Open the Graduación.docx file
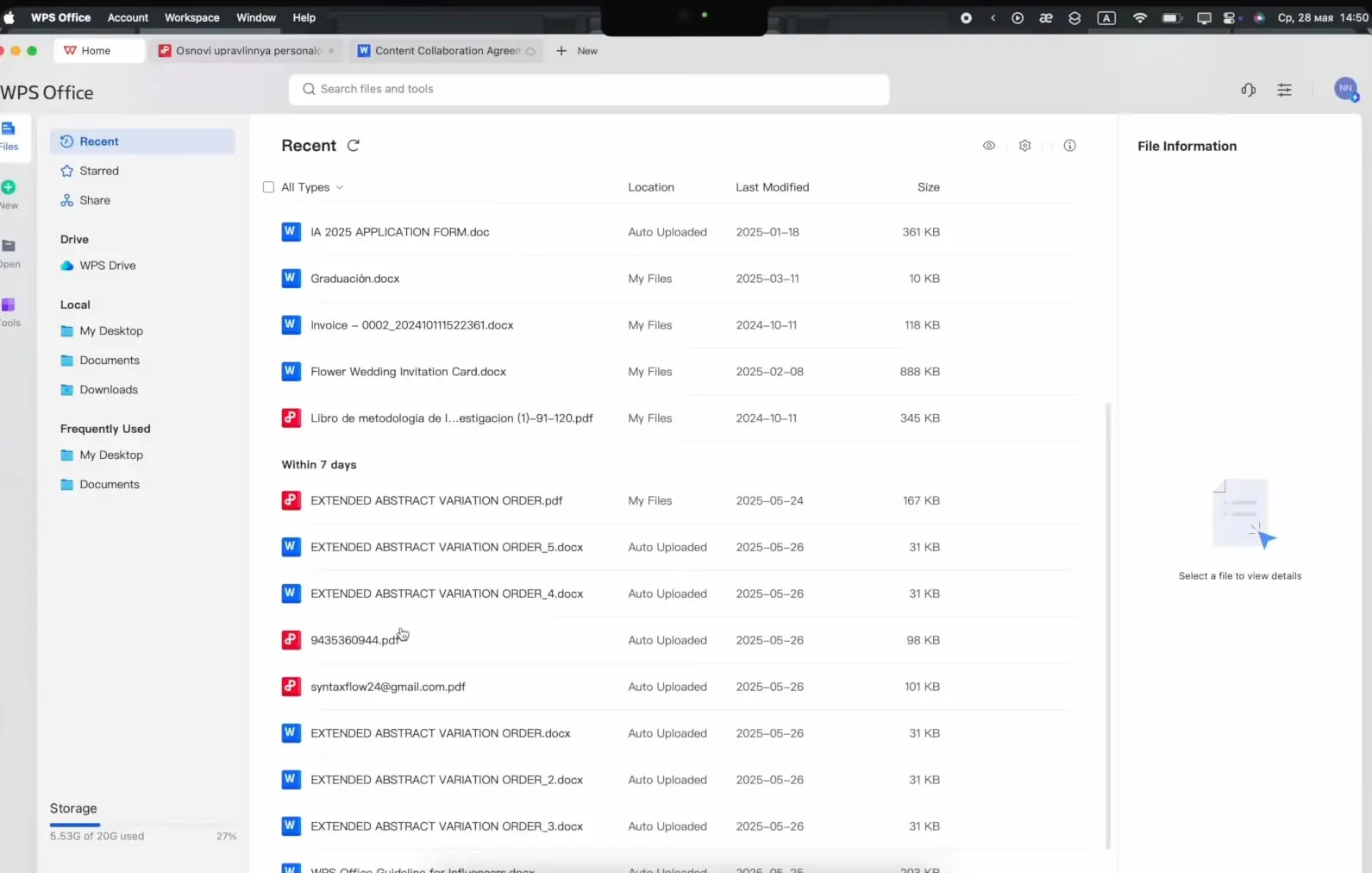This screenshot has height=873, width=1372. click(x=354, y=279)
